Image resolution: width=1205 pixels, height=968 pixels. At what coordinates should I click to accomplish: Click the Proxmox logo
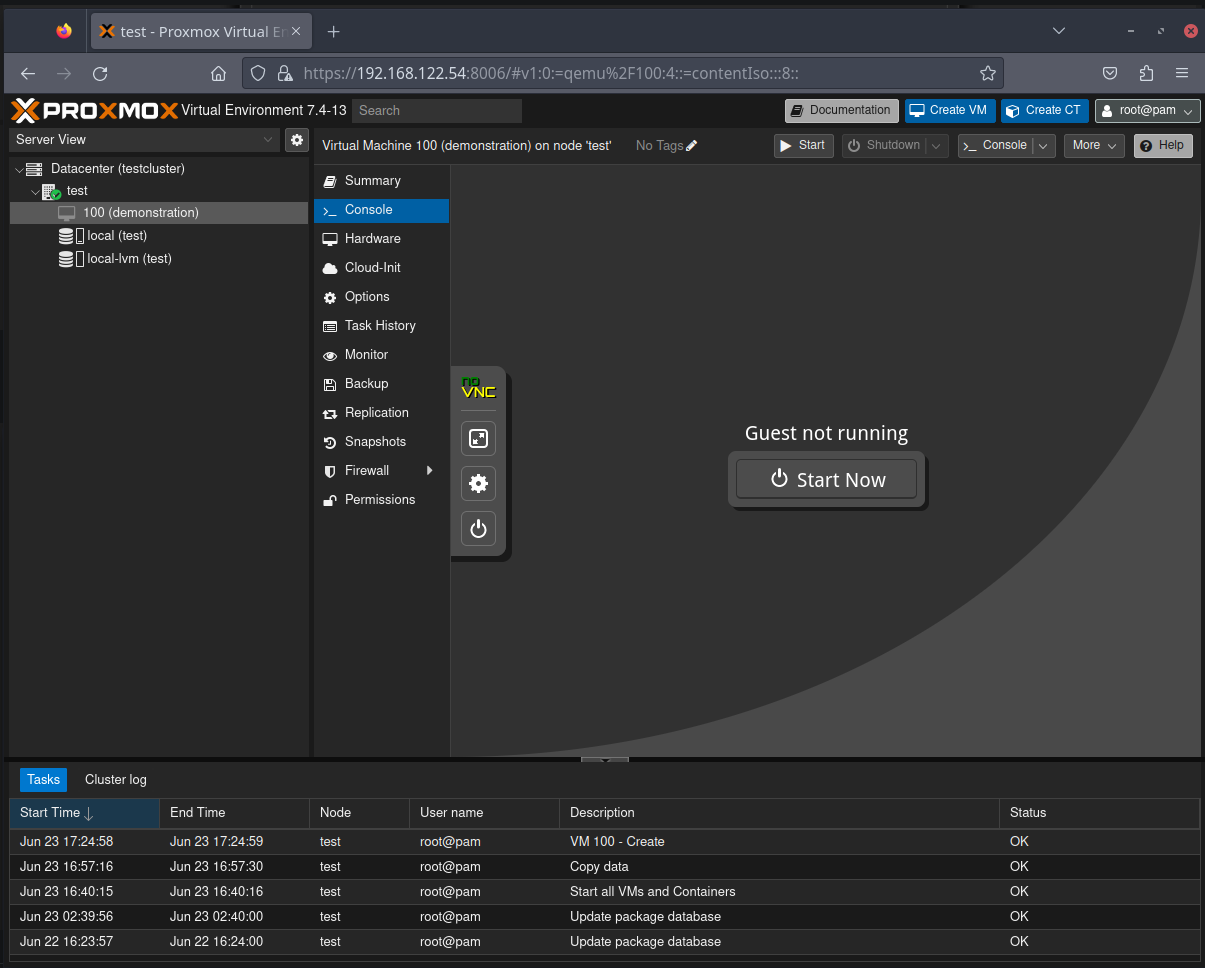pos(94,111)
